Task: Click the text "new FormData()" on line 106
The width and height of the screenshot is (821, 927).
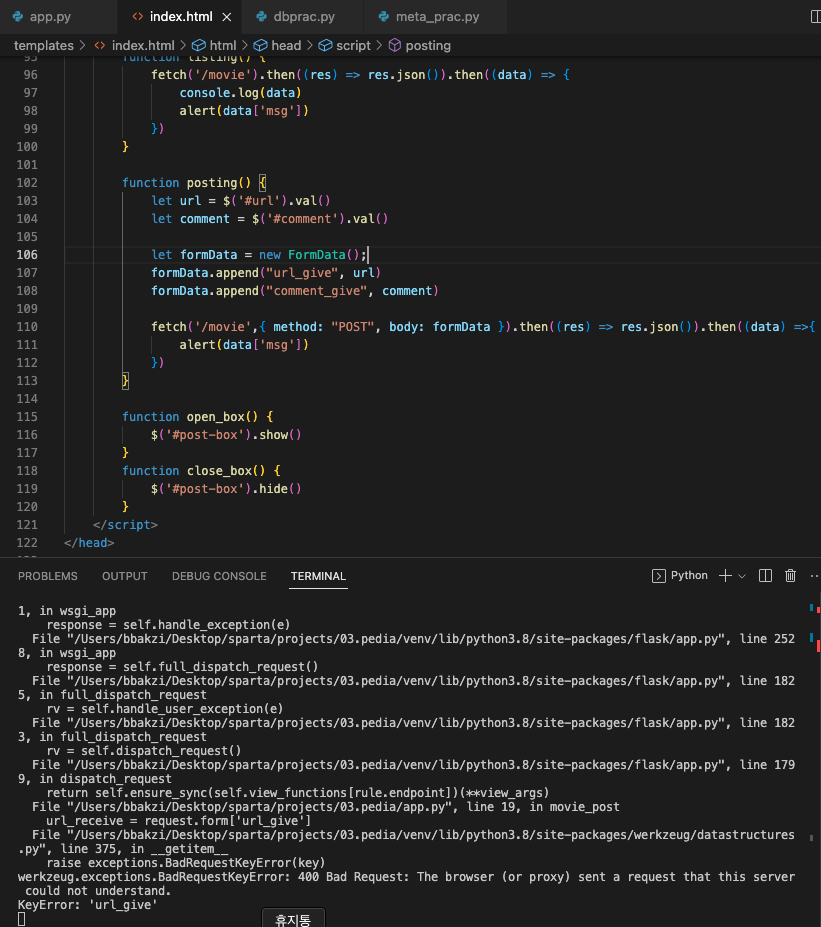Action: pyautogui.click(x=309, y=255)
